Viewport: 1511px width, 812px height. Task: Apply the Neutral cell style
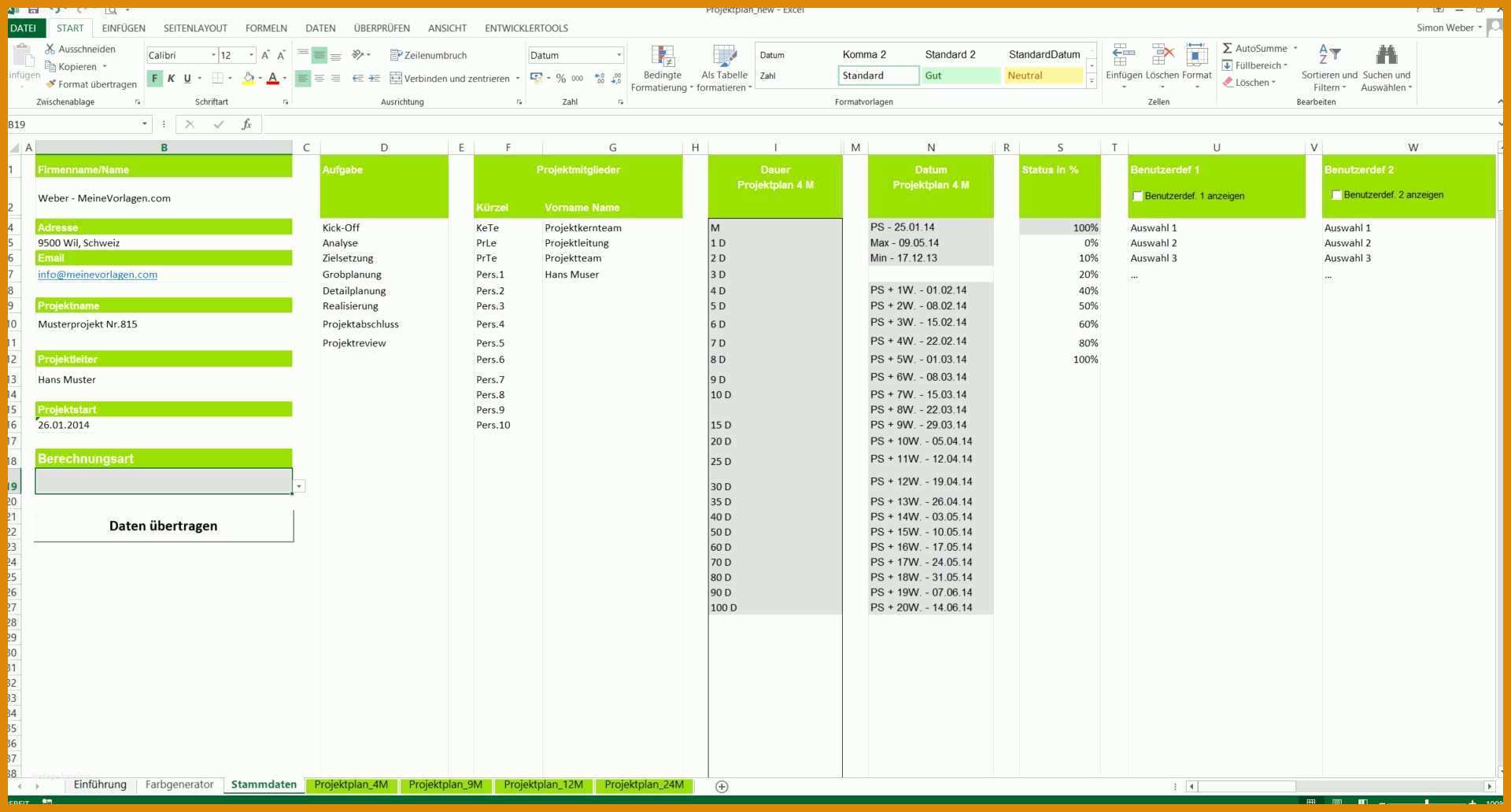pos(1044,76)
